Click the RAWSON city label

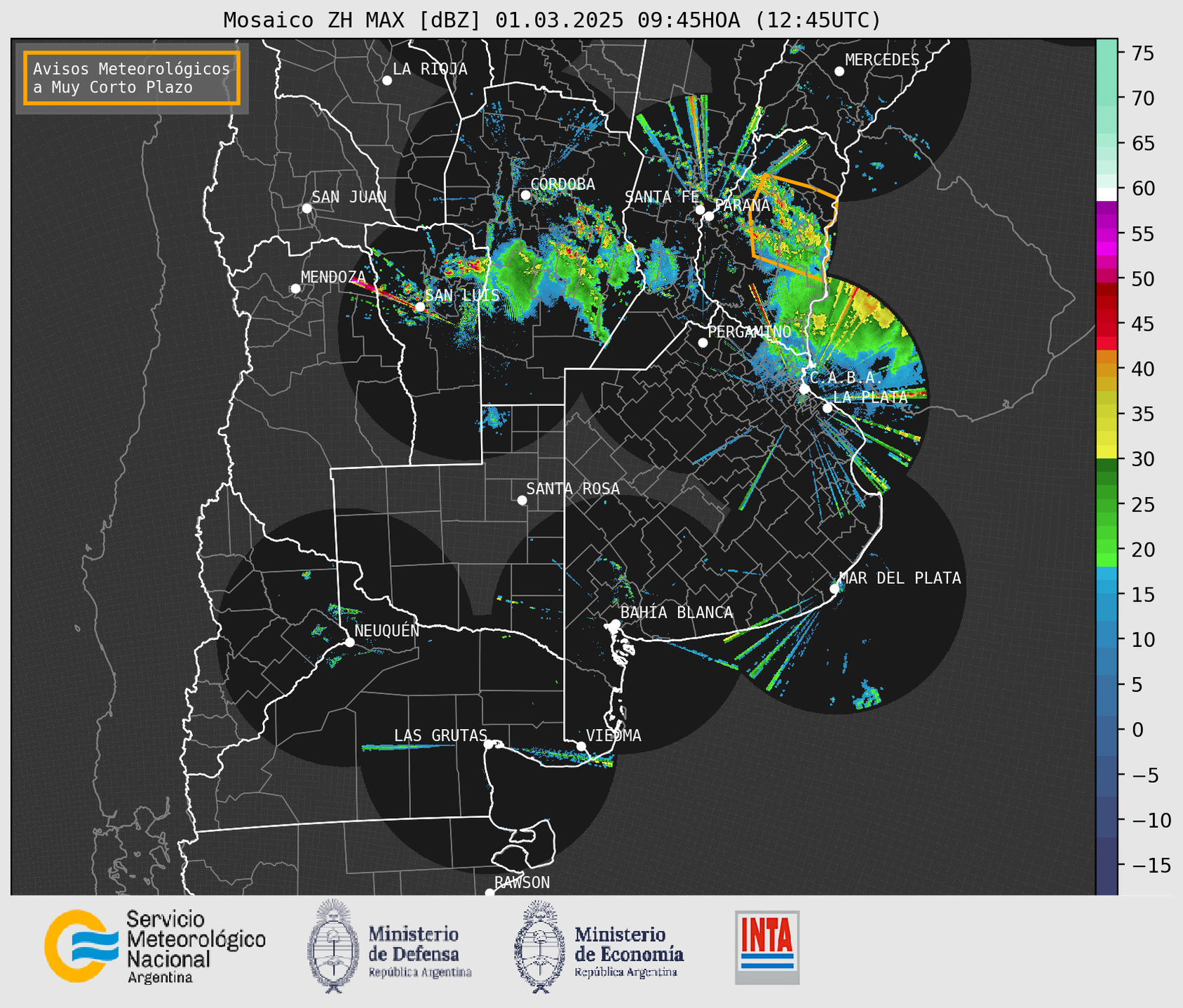522,883
